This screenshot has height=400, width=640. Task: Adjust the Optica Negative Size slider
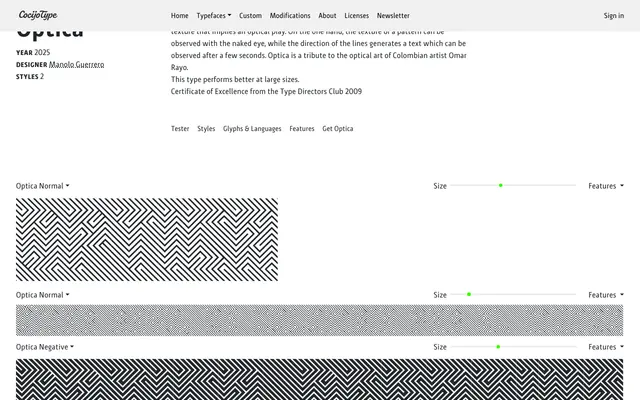(x=513, y=347)
